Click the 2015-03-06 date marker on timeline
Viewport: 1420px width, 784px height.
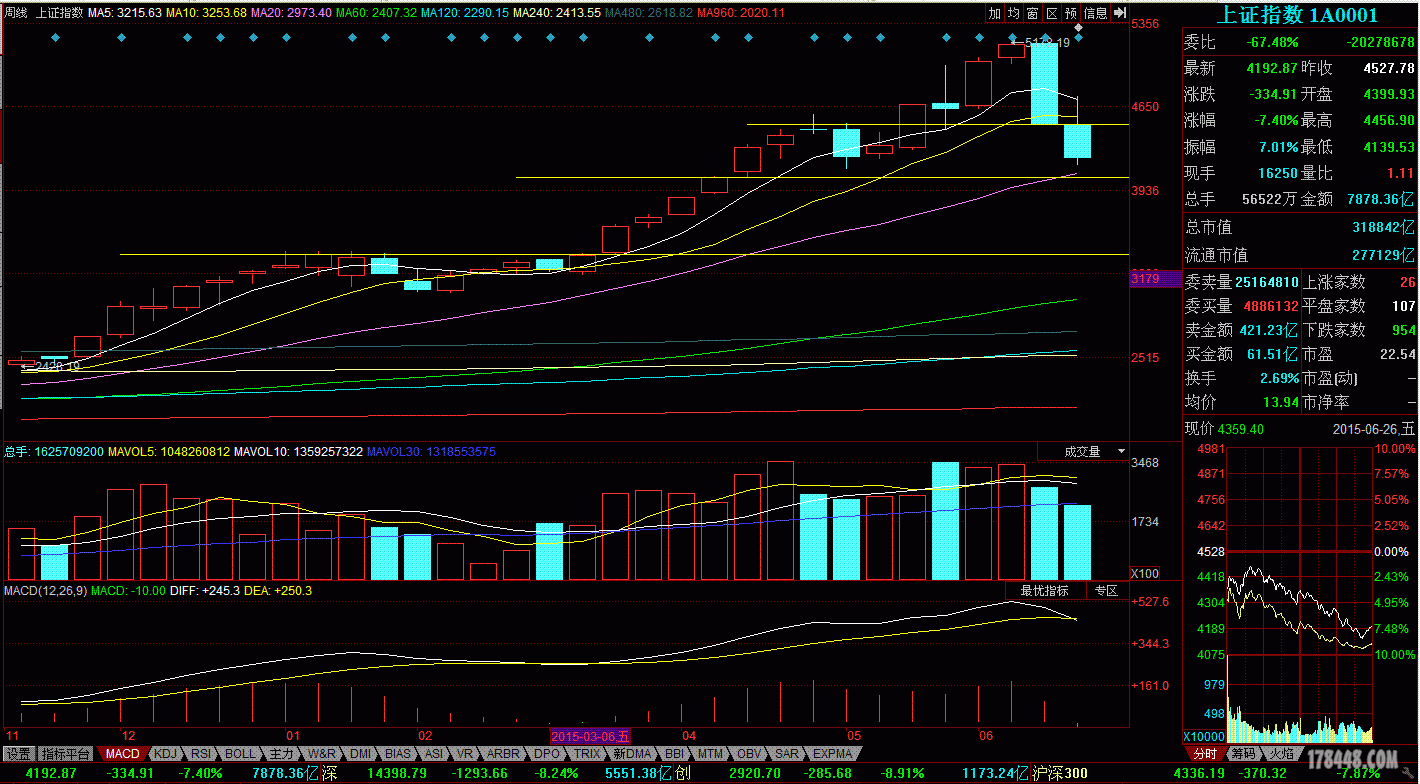pos(591,735)
